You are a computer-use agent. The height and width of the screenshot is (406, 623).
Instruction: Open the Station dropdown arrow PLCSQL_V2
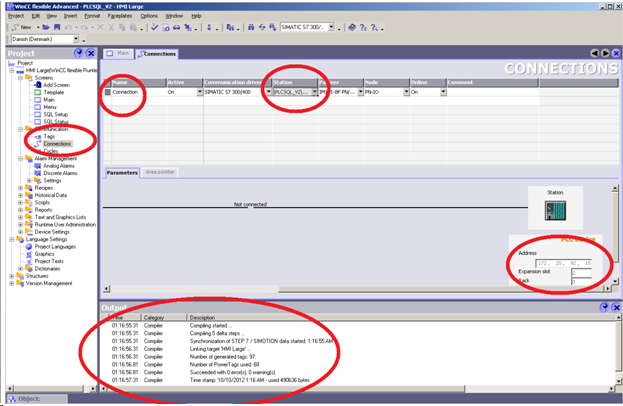tap(314, 92)
